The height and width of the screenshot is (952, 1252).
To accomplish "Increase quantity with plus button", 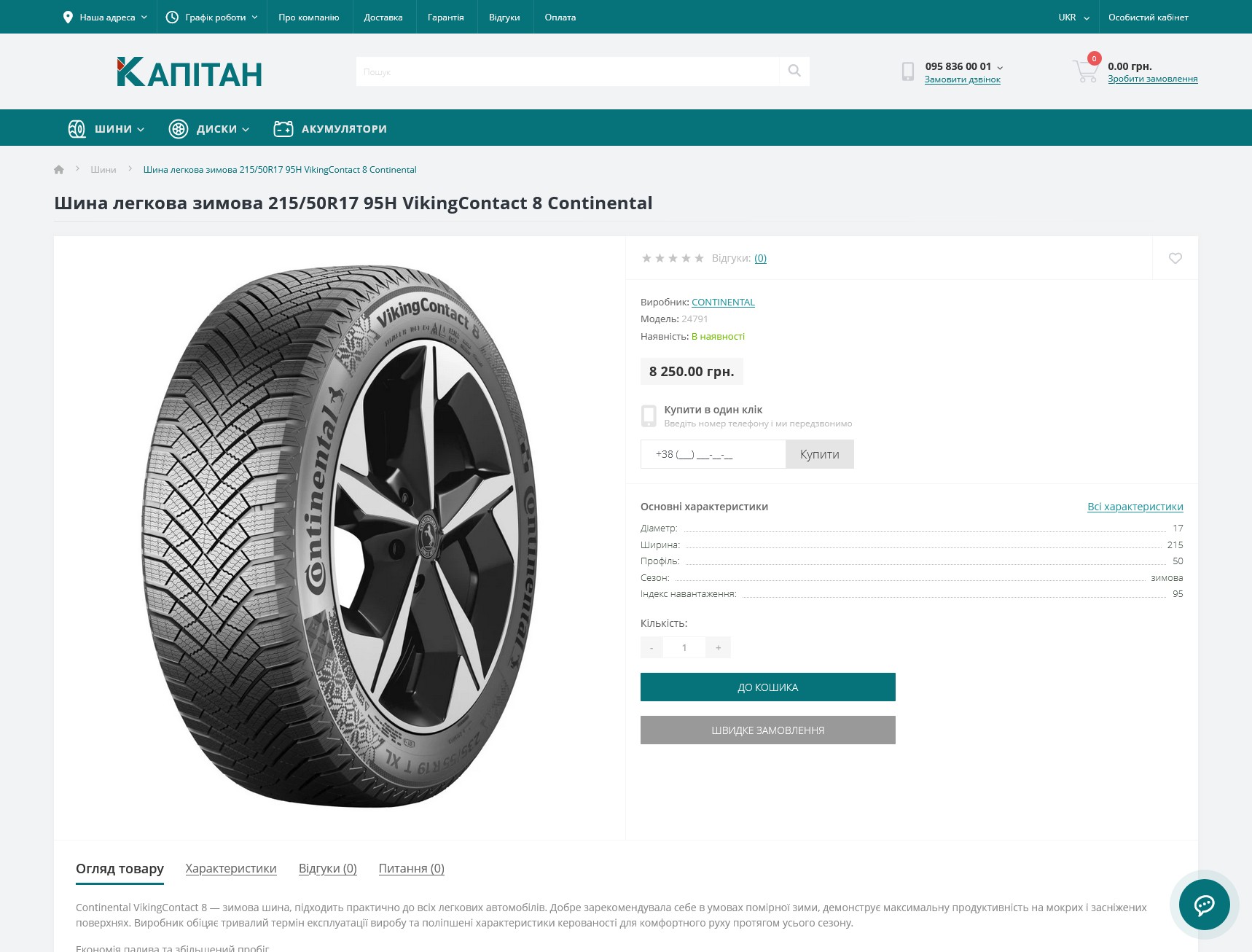I will 718,647.
